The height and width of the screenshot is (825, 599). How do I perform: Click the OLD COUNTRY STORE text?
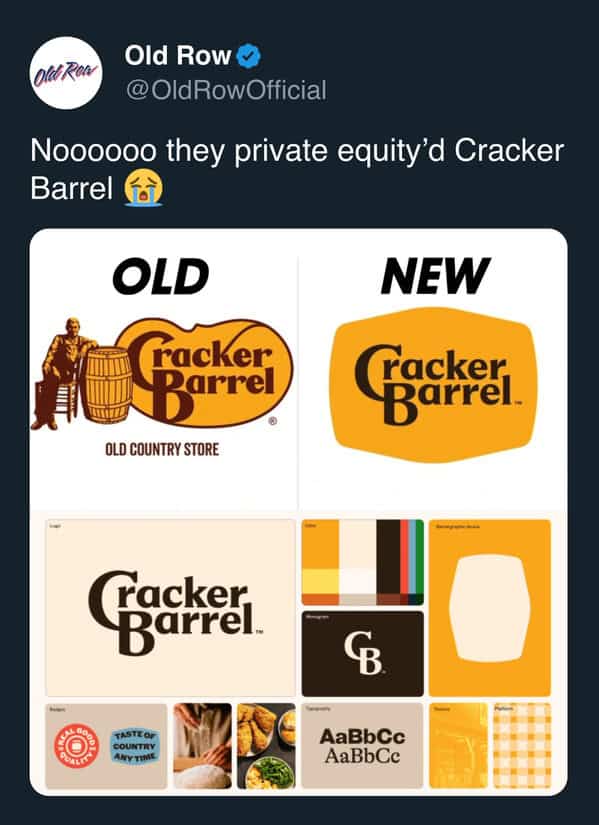[162, 450]
